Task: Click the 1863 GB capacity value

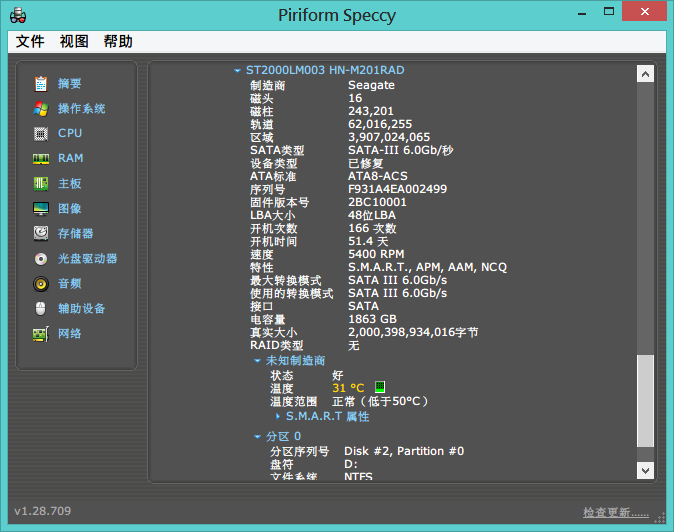Action: (x=372, y=319)
